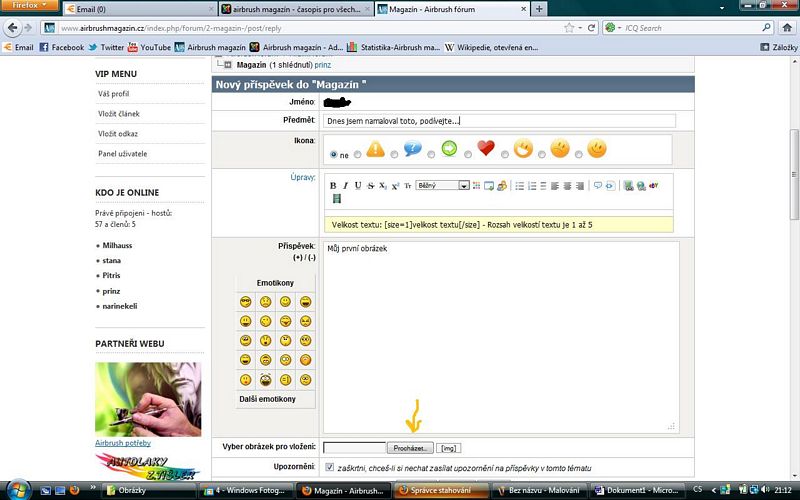Image resolution: width=800 pixels, height=500 pixels.
Task: Click the sunglasses emoticon in Emotikony grid
Action: click(245, 302)
